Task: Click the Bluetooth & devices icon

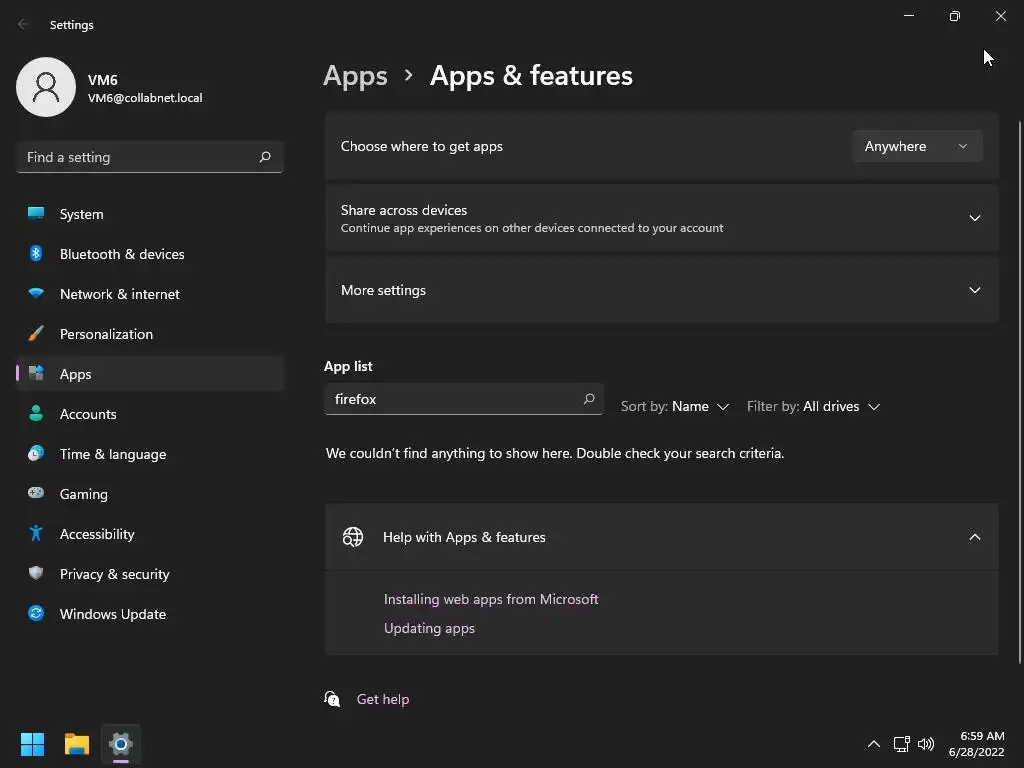Action: coord(36,254)
